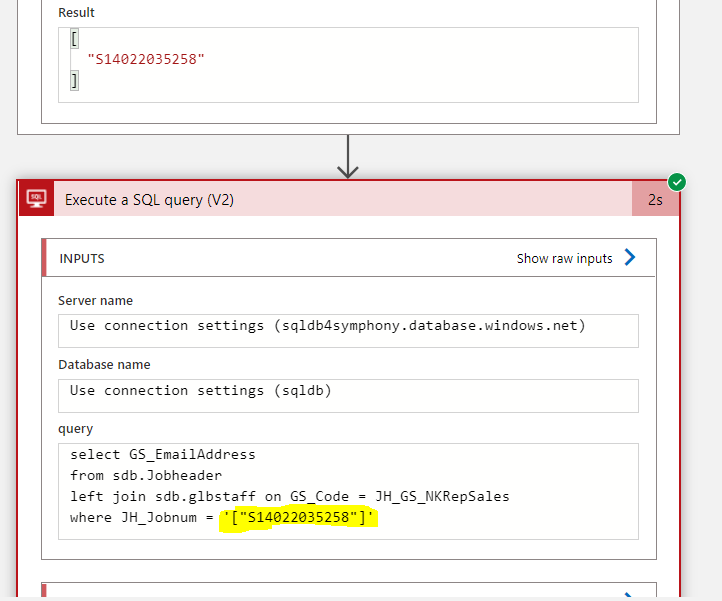Click the query label

76,429
